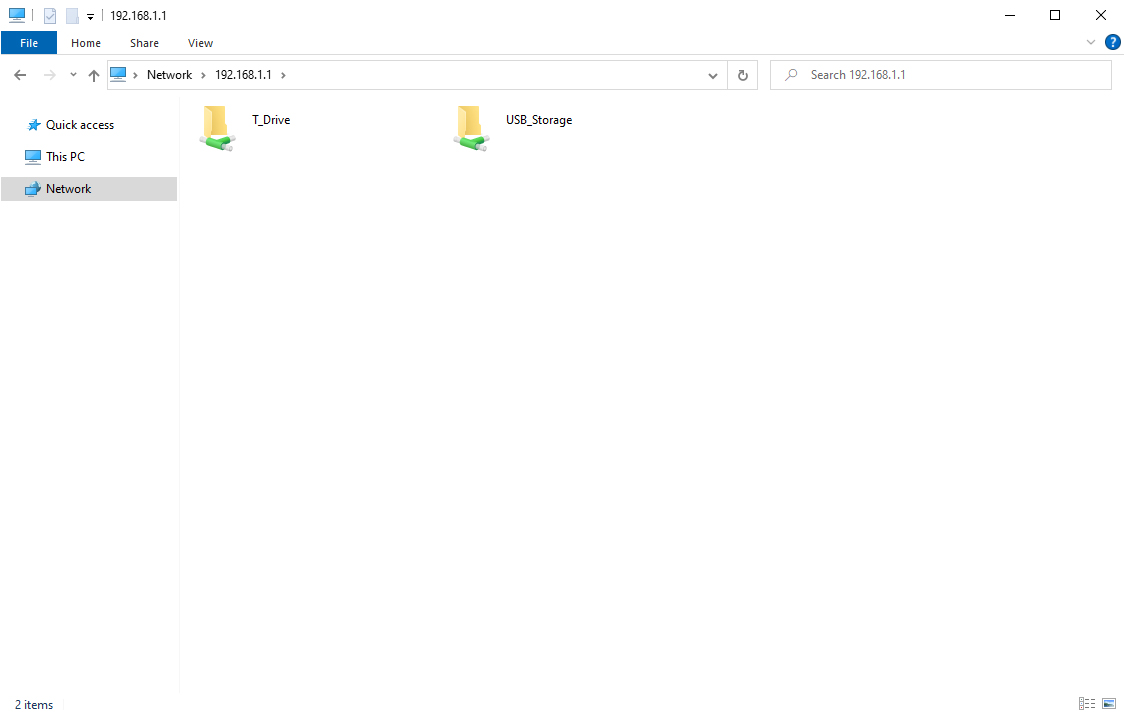The height and width of the screenshot is (717, 1125).
Task: Select Quick access in navigation pane
Action: [79, 125]
